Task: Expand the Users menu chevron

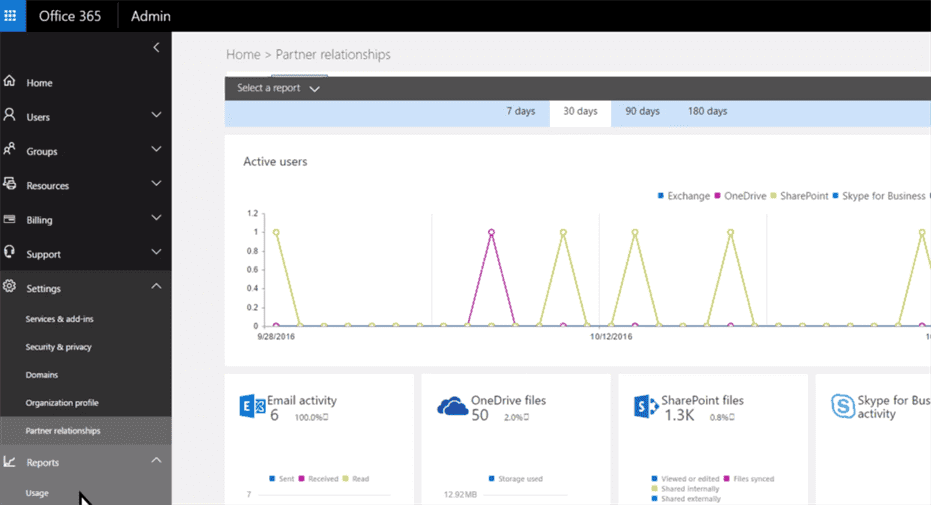Action: (x=156, y=115)
